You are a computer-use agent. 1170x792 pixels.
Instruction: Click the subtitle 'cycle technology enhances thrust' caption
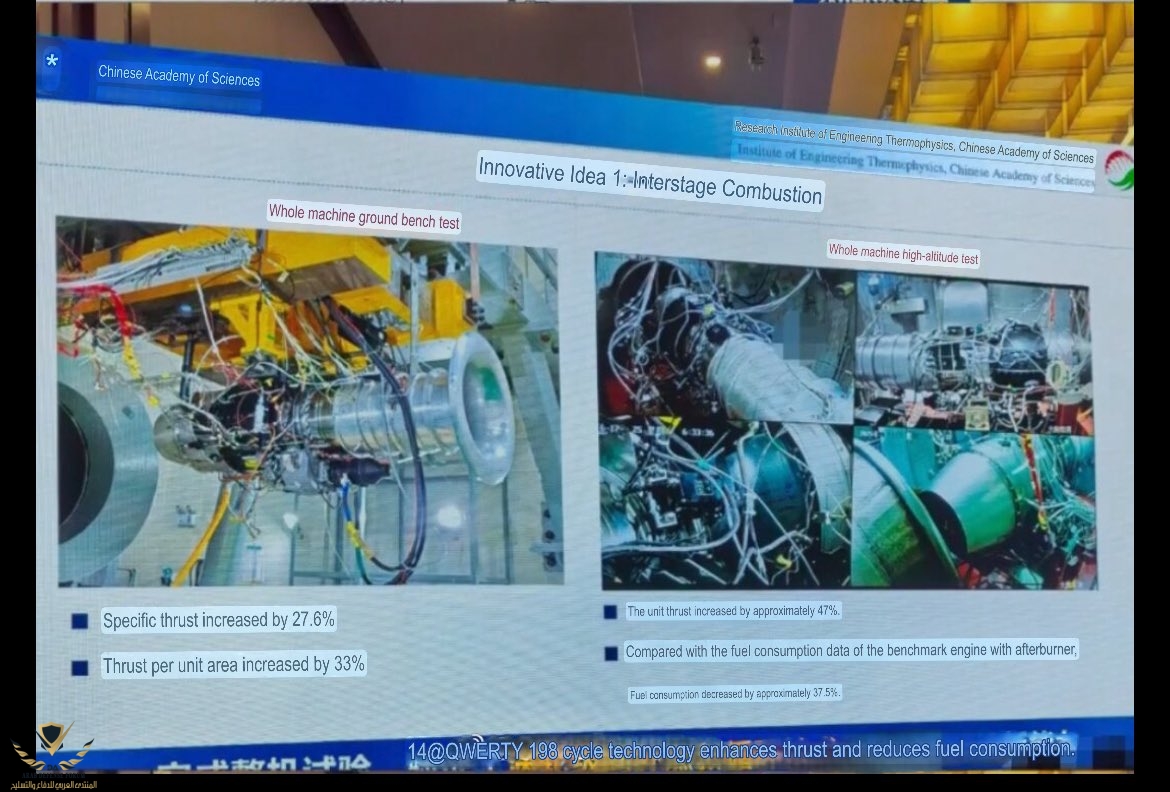click(740, 750)
